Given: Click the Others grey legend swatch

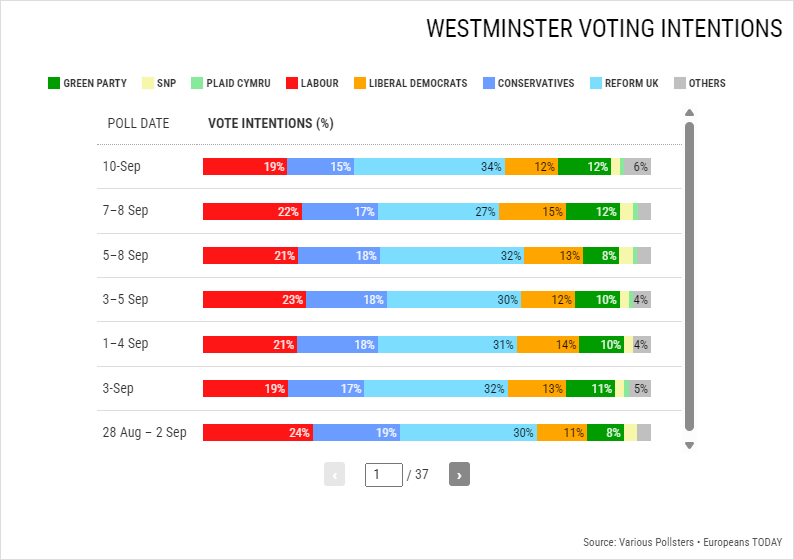Looking at the screenshot, I should point(681,83).
